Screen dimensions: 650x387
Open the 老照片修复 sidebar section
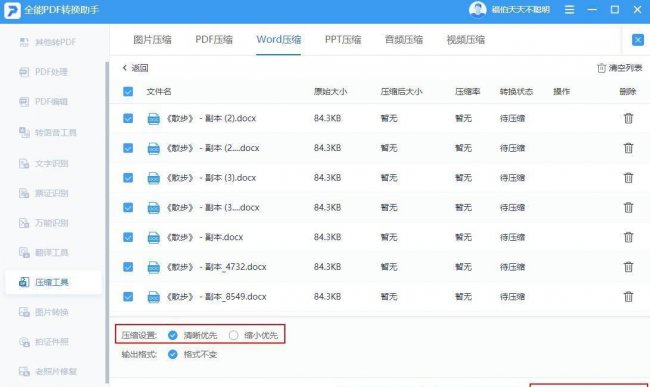pos(48,371)
